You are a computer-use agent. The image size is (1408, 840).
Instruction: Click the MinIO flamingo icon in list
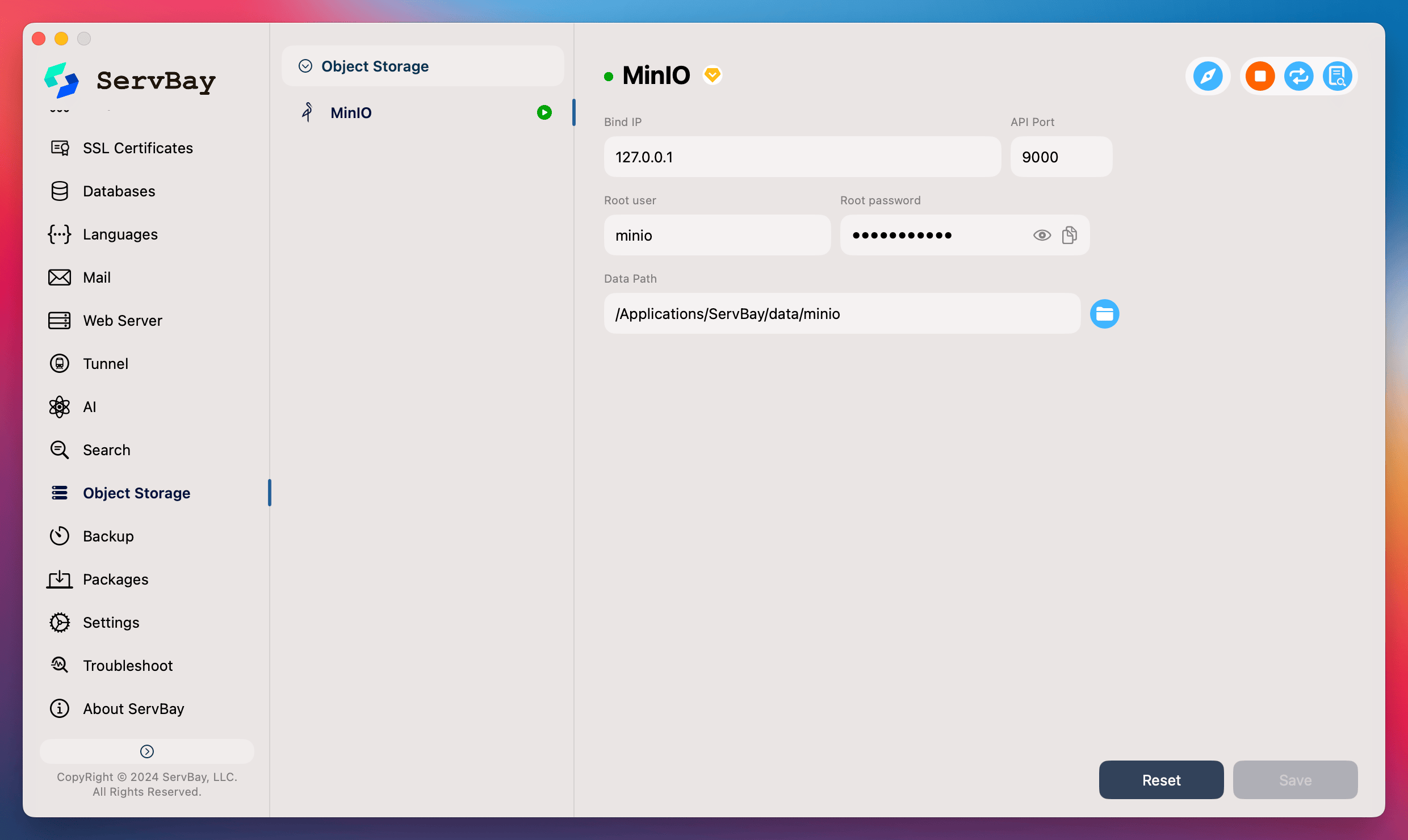(307, 112)
